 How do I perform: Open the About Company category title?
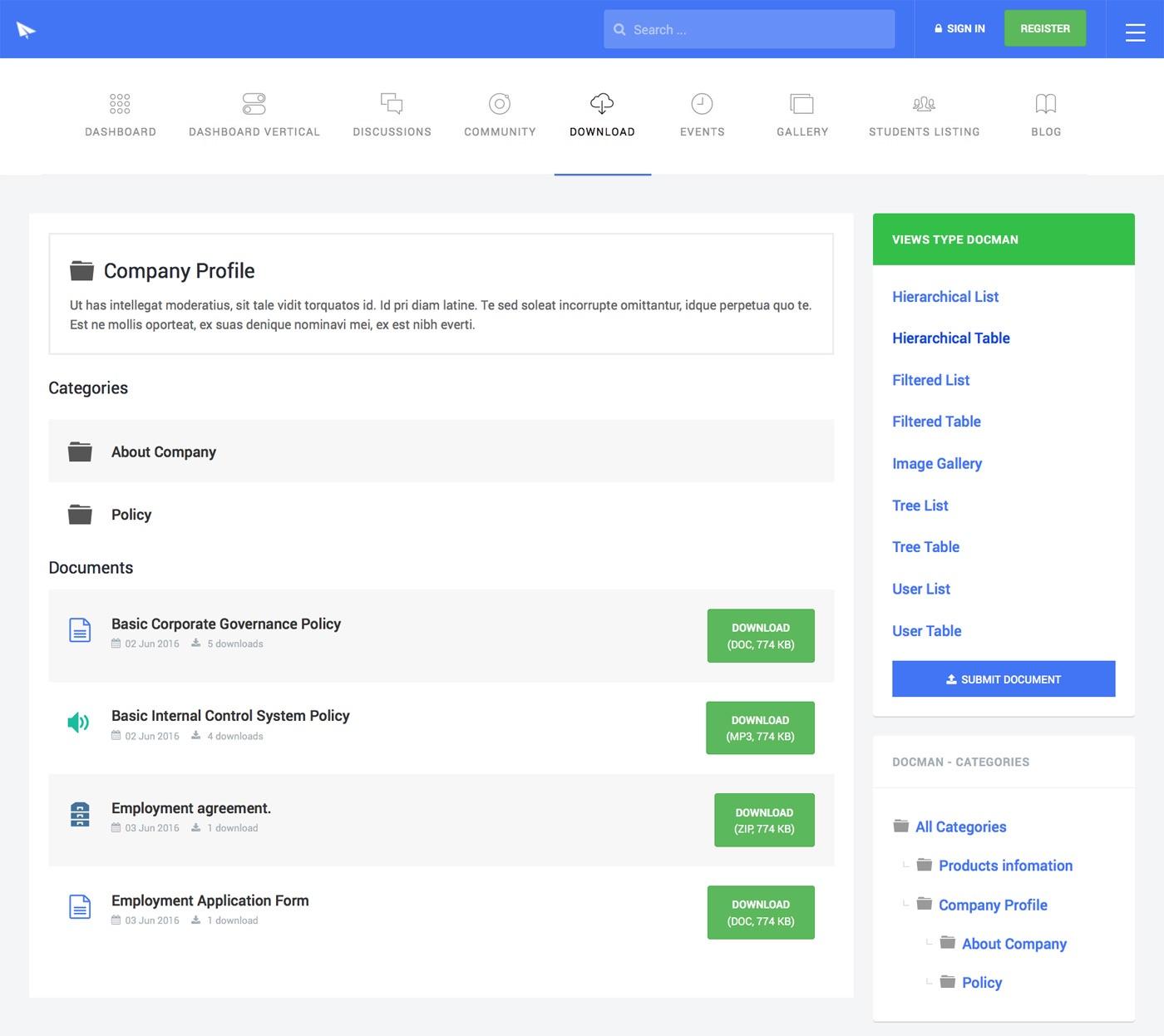[164, 451]
